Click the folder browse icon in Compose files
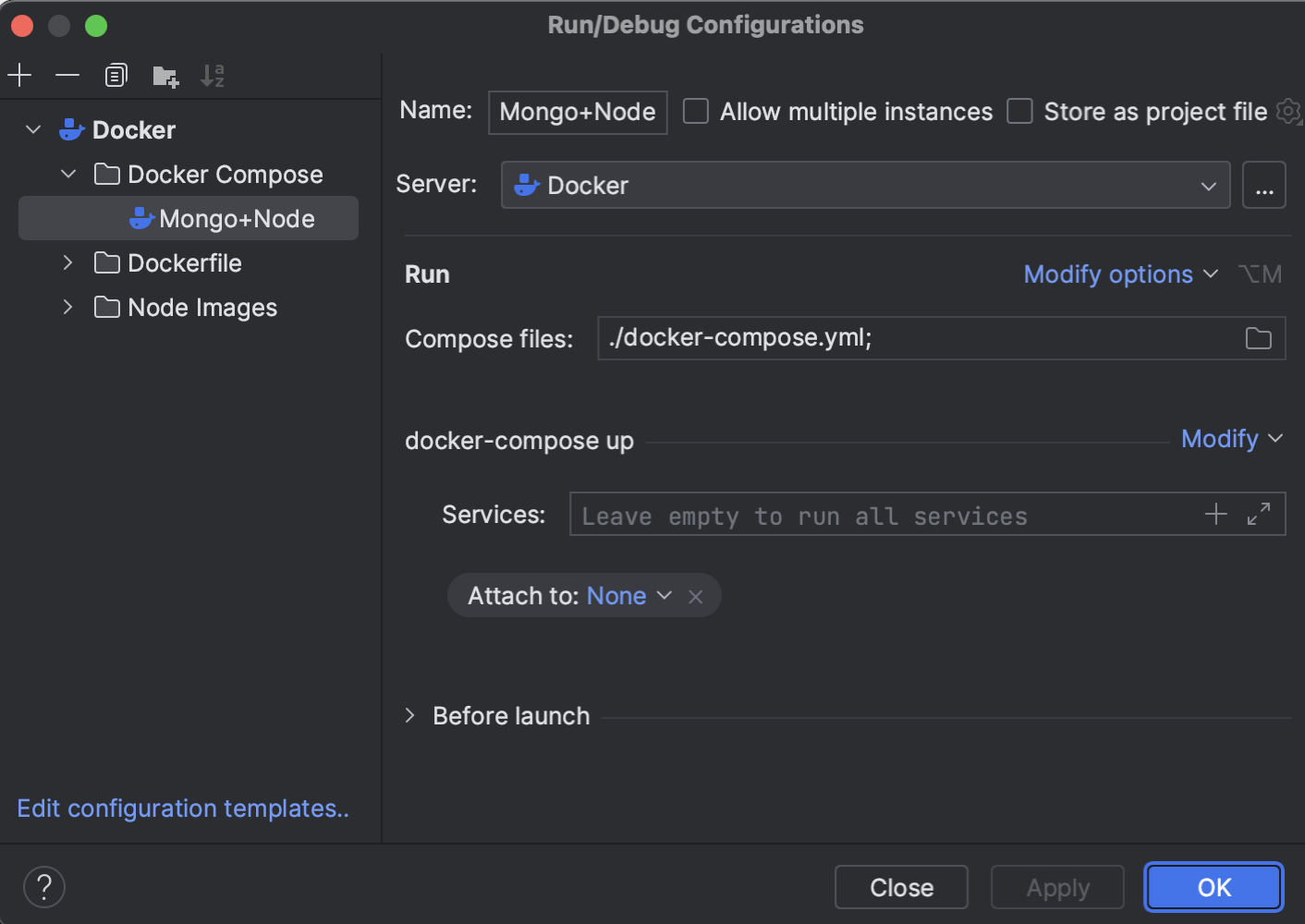The width and height of the screenshot is (1305, 924). click(1258, 338)
